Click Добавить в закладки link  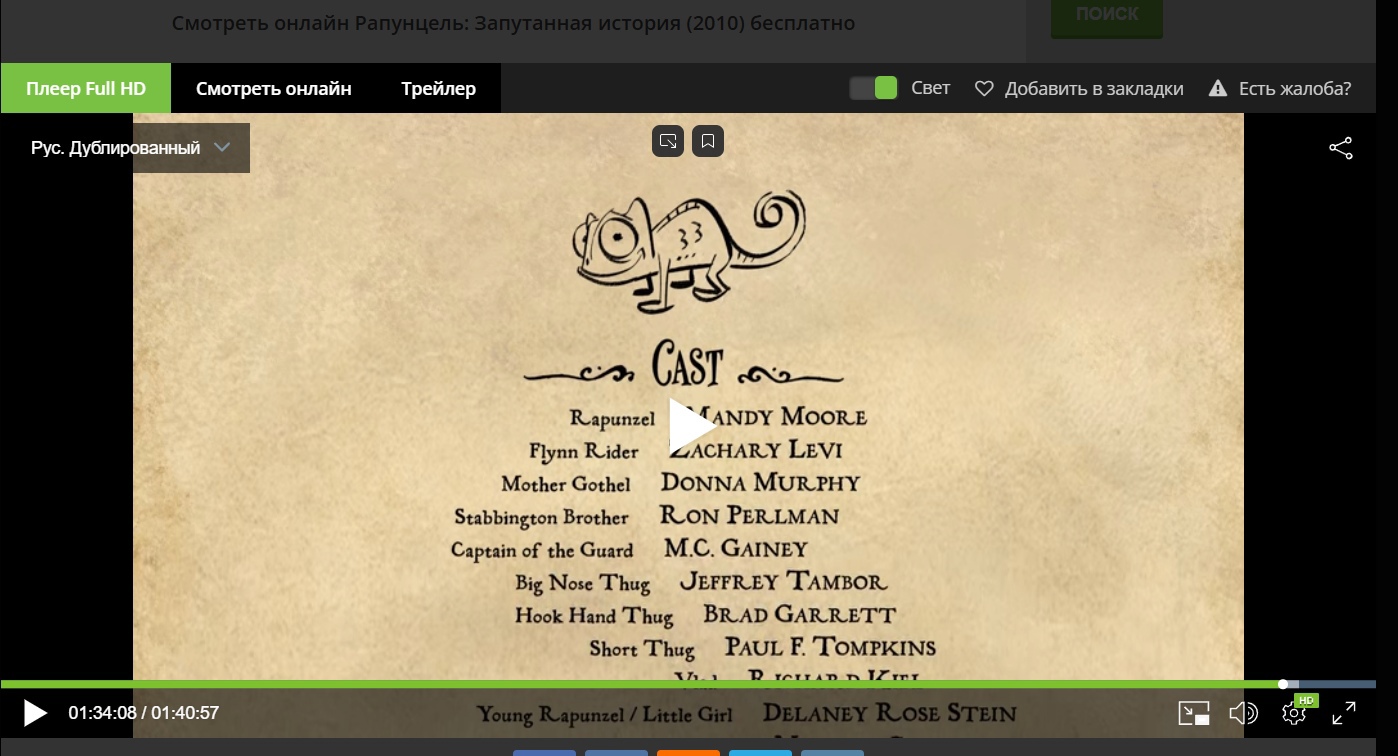(x=1094, y=89)
